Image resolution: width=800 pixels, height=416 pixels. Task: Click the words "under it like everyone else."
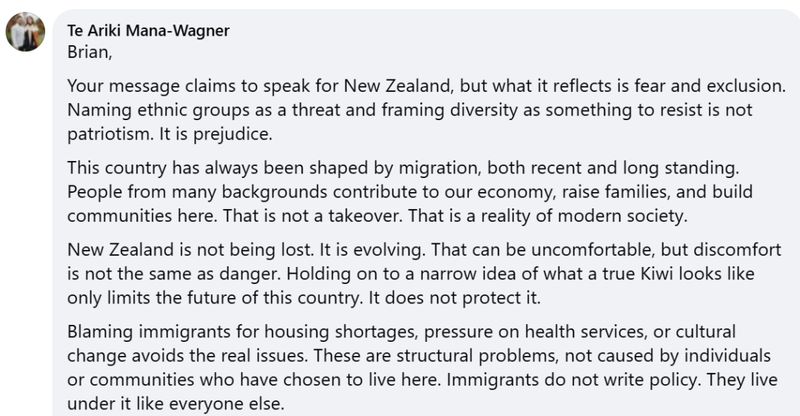(176, 404)
